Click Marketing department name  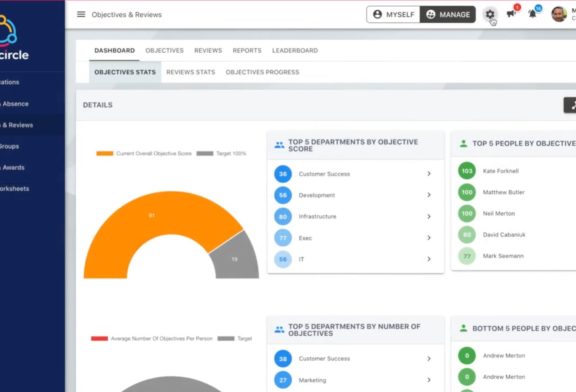pyautogui.click(x=312, y=380)
